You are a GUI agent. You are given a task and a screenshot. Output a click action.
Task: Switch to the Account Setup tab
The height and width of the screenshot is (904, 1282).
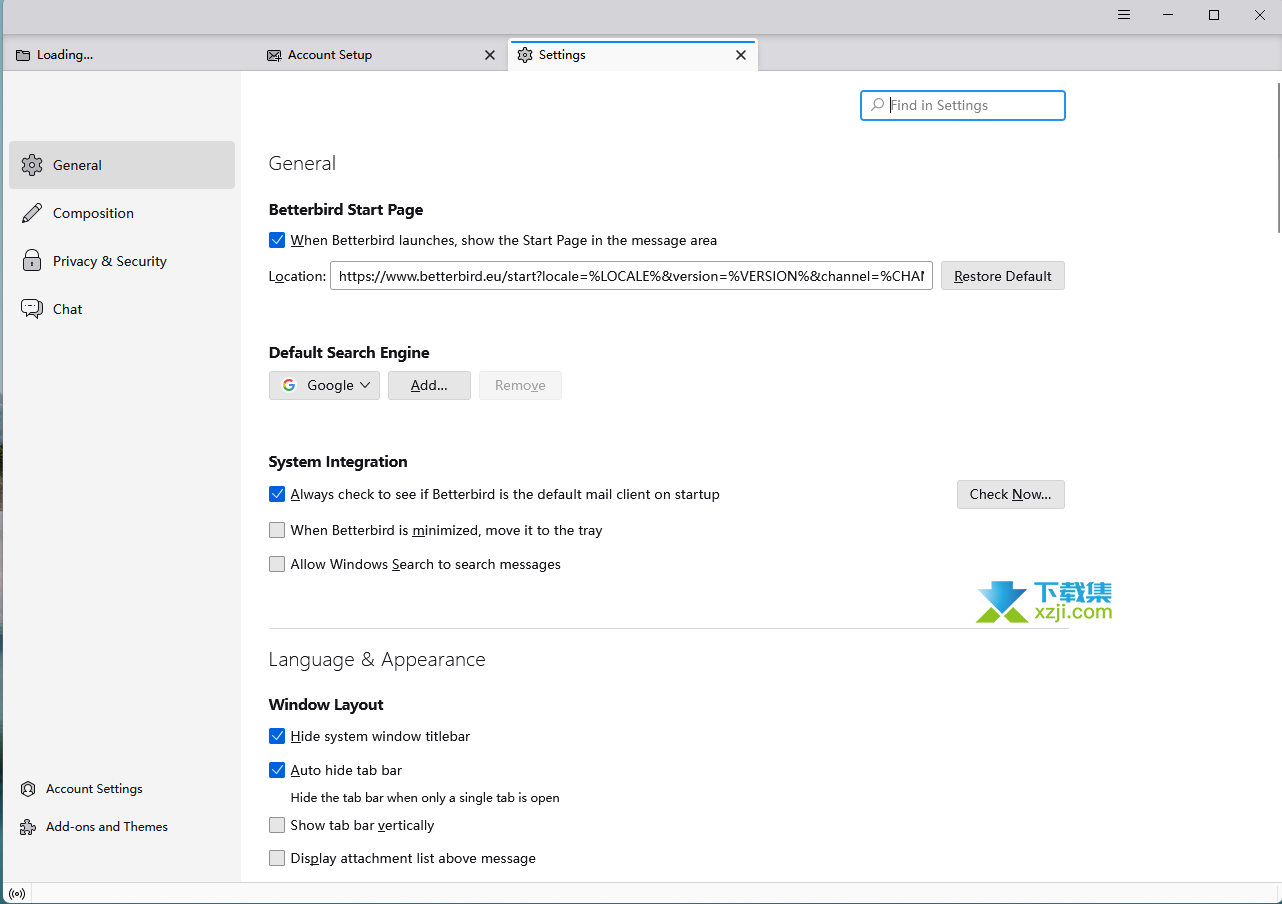click(381, 55)
